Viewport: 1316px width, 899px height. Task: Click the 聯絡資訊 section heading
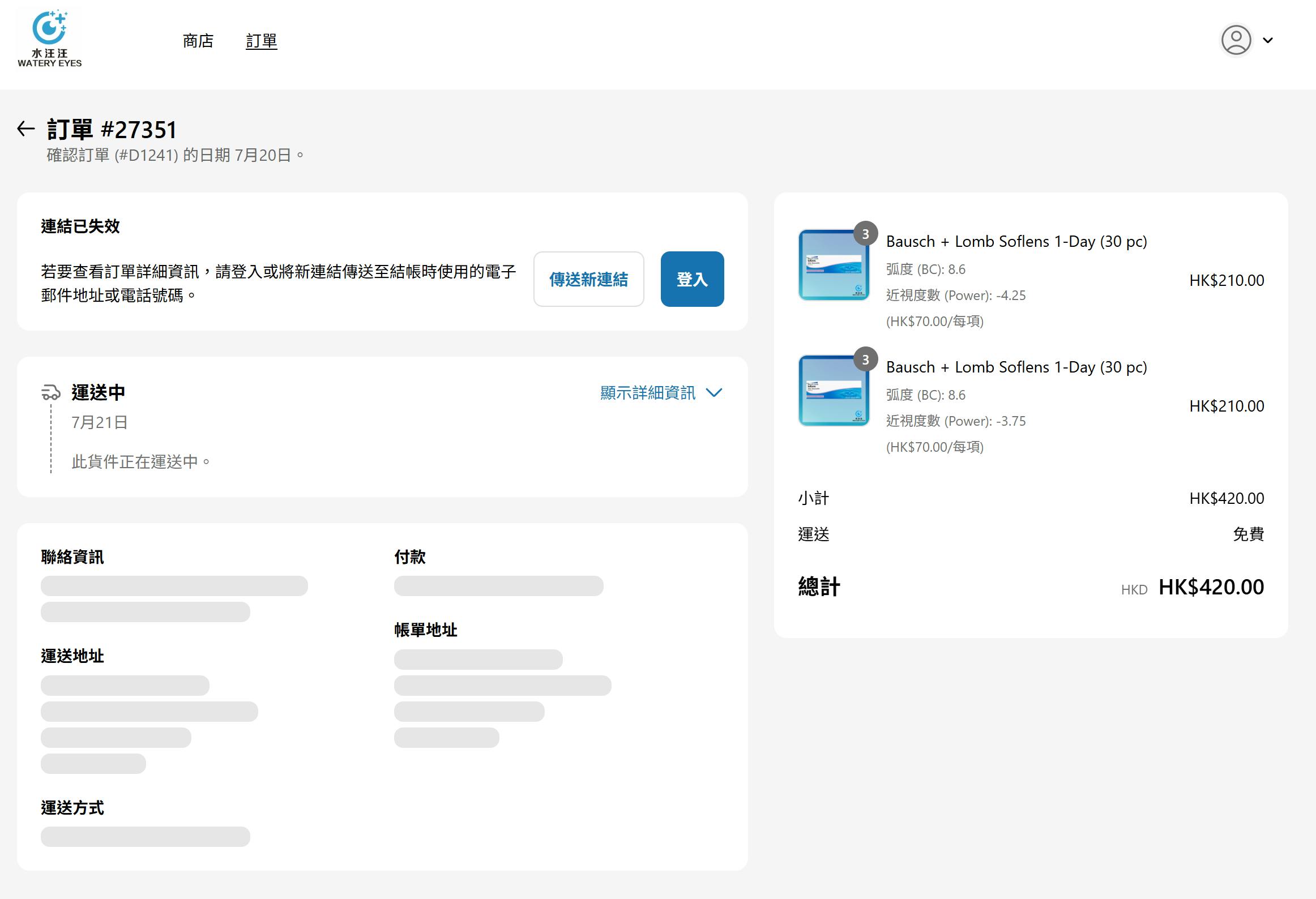(72, 557)
